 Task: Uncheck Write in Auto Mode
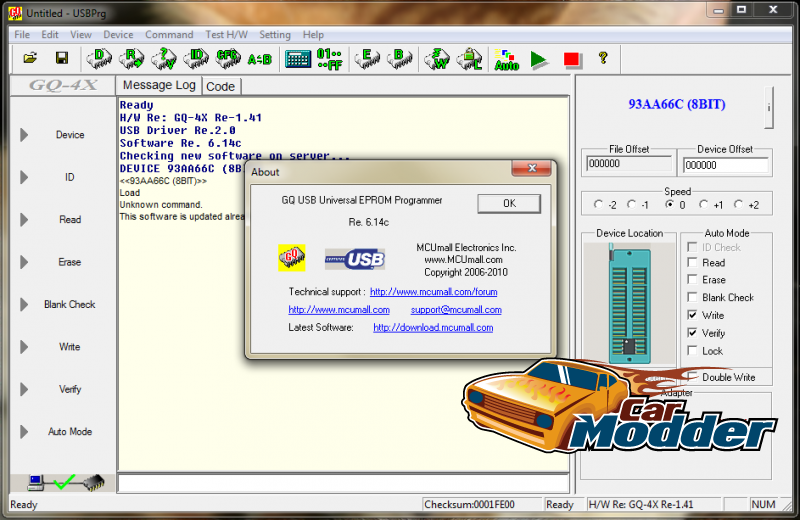[x=692, y=315]
